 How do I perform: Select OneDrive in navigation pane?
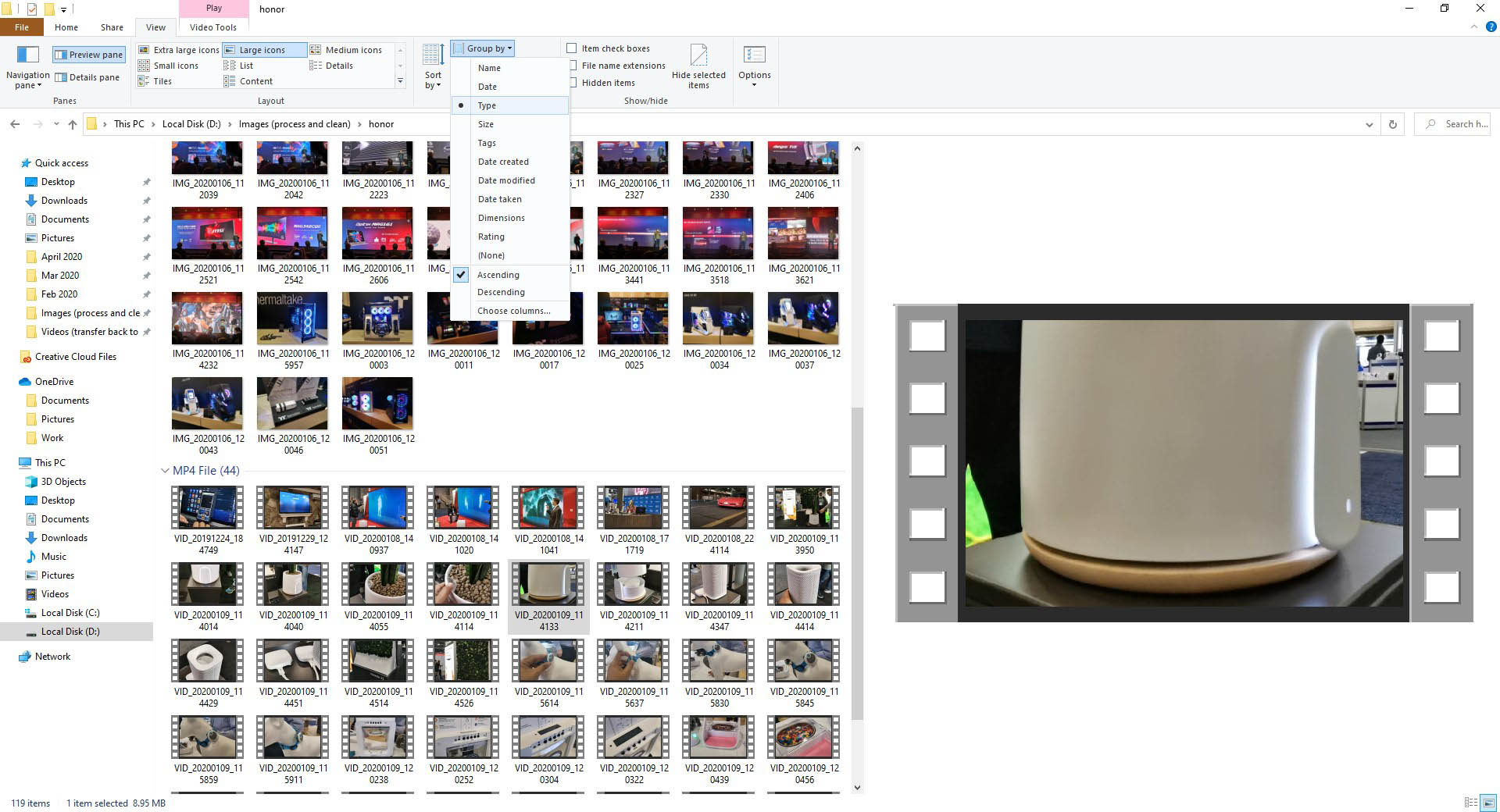click(54, 382)
